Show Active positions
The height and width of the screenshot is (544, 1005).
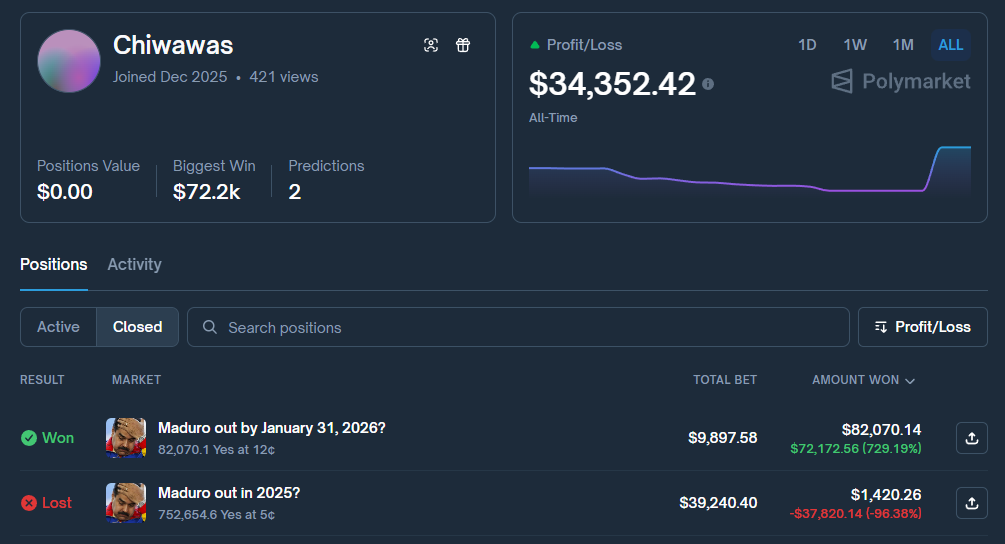click(58, 327)
